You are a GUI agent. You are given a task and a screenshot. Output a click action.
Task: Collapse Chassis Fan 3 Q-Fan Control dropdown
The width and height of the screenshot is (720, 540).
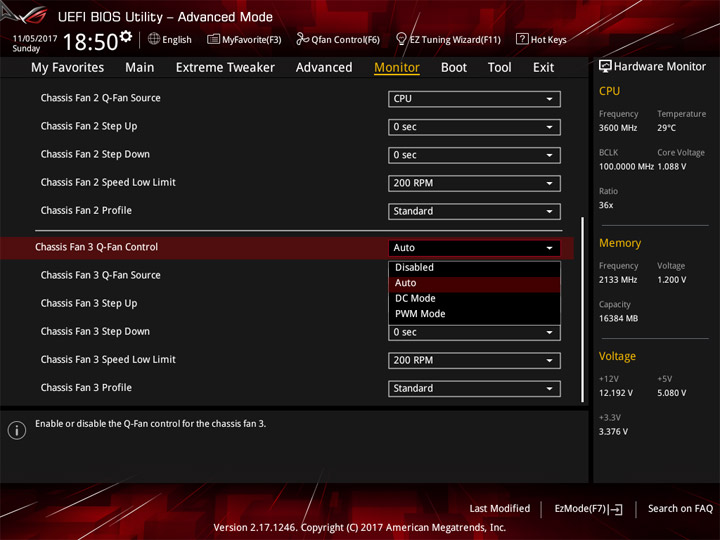coord(474,248)
